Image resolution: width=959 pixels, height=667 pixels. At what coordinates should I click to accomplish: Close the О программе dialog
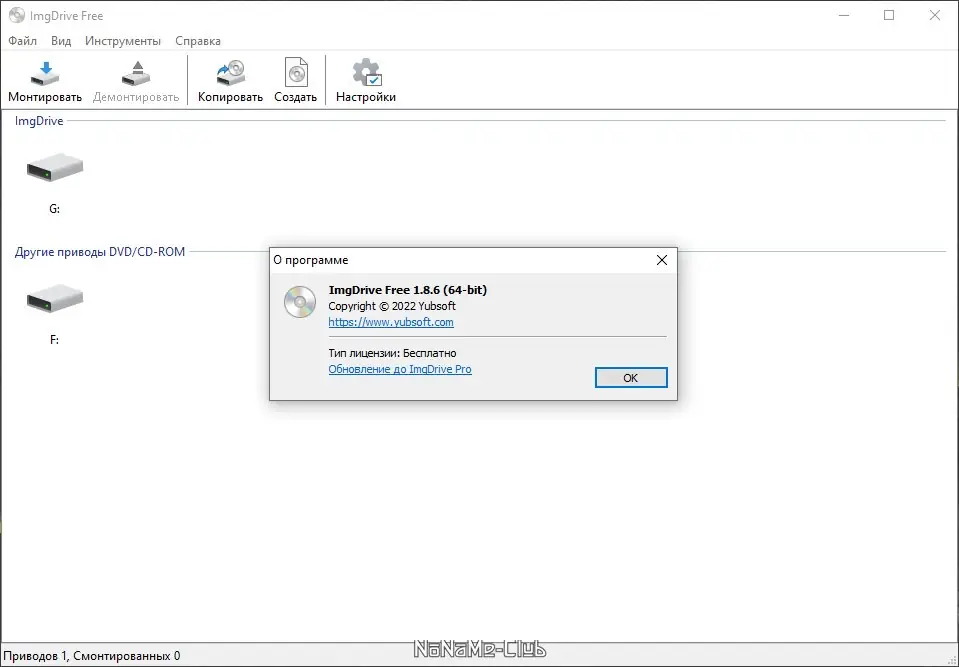point(662,260)
